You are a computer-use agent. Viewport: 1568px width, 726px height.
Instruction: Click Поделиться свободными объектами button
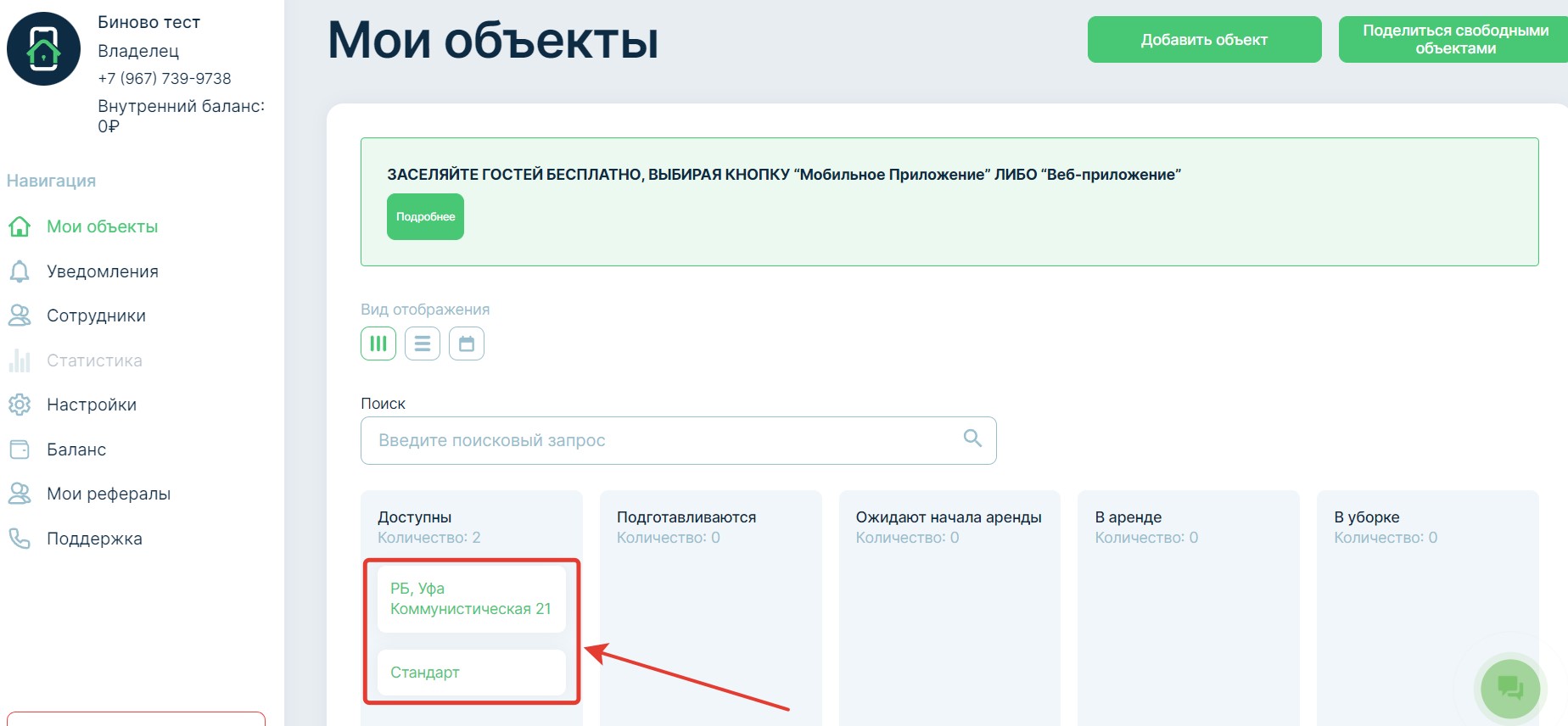tap(1454, 39)
